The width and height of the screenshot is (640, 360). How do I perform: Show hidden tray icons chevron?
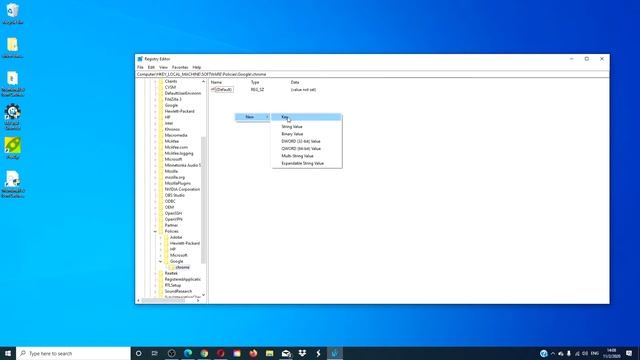tap(553, 353)
